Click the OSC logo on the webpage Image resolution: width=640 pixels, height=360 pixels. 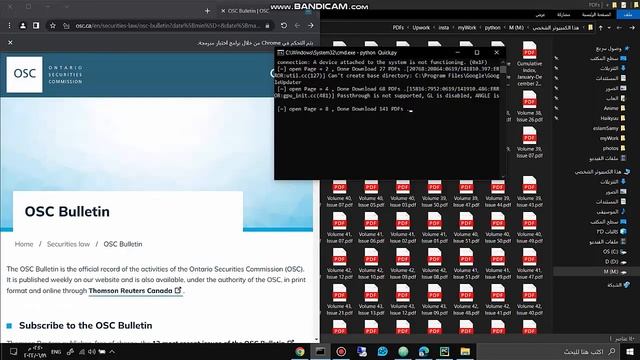pyautogui.click(x=24, y=74)
